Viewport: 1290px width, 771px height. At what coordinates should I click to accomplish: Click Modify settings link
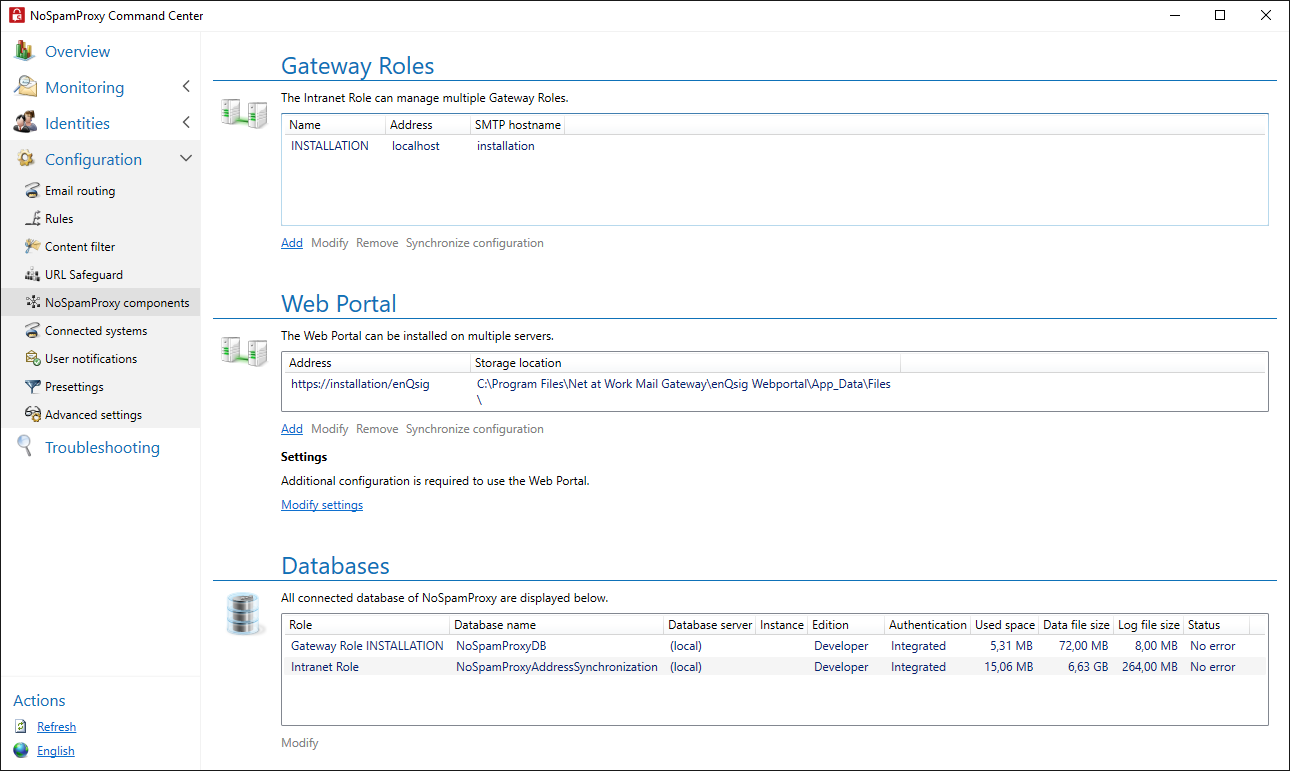(322, 505)
